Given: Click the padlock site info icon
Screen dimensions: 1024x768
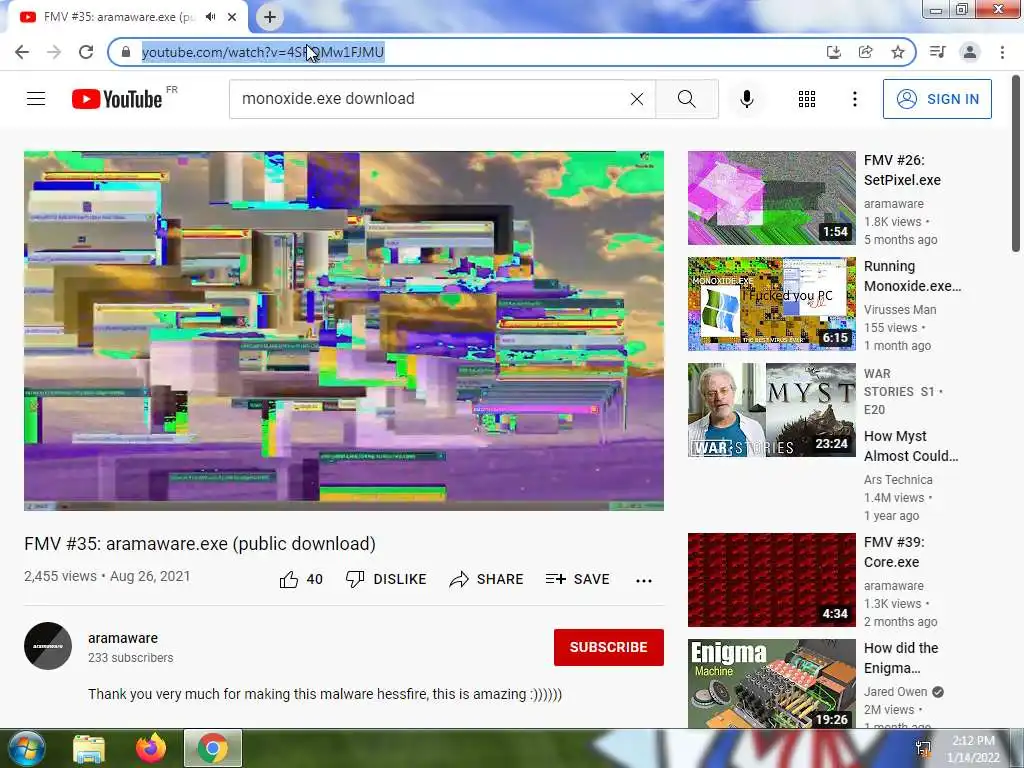Looking at the screenshot, I should click(126, 52).
